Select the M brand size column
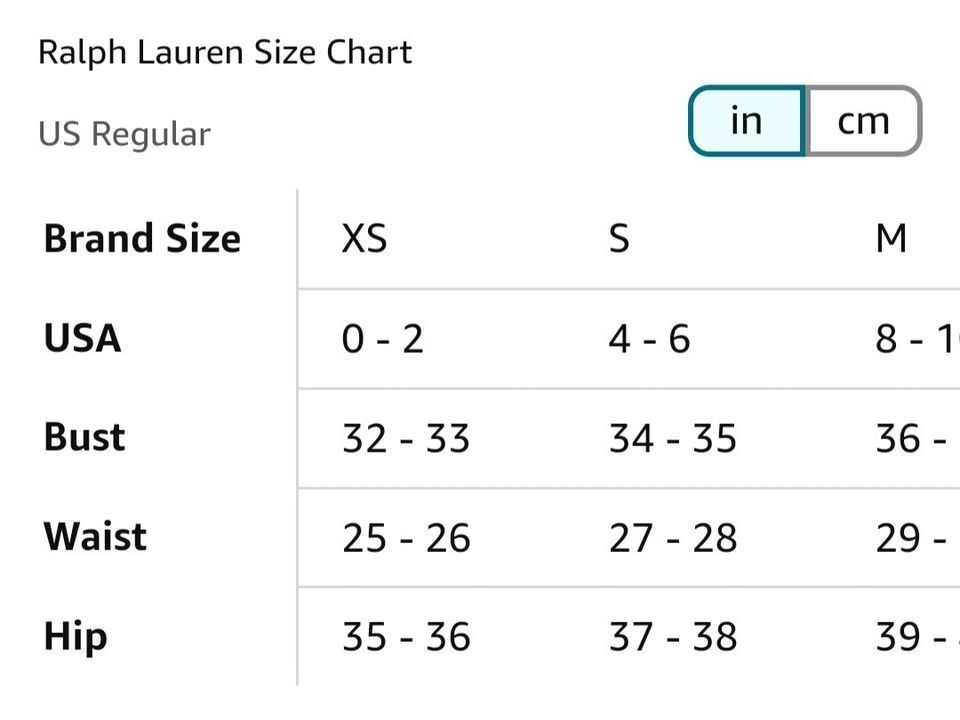The width and height of the screenshot is (960, 720). [x=891, y=238]
